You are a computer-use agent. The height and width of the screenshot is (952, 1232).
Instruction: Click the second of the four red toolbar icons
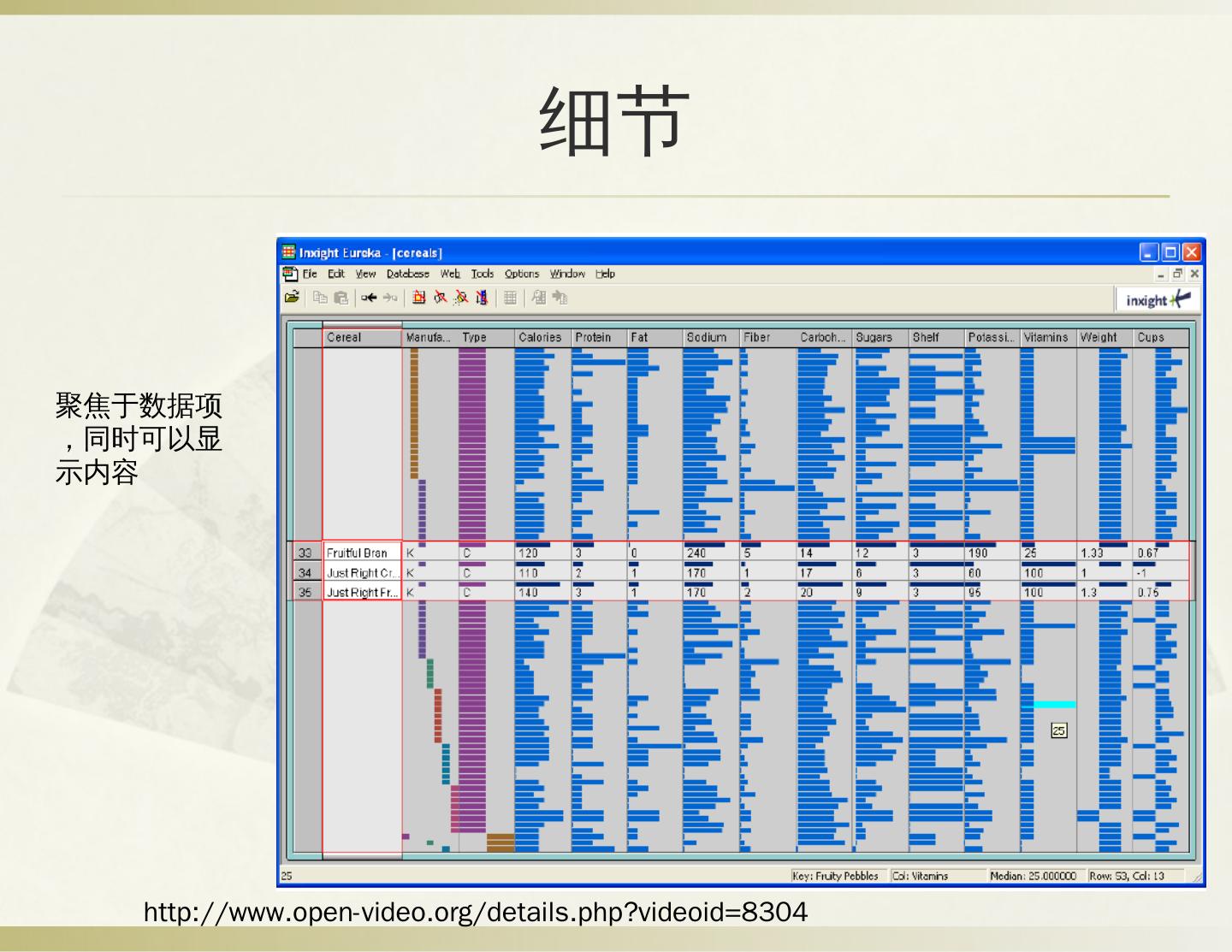click(440, 298)
